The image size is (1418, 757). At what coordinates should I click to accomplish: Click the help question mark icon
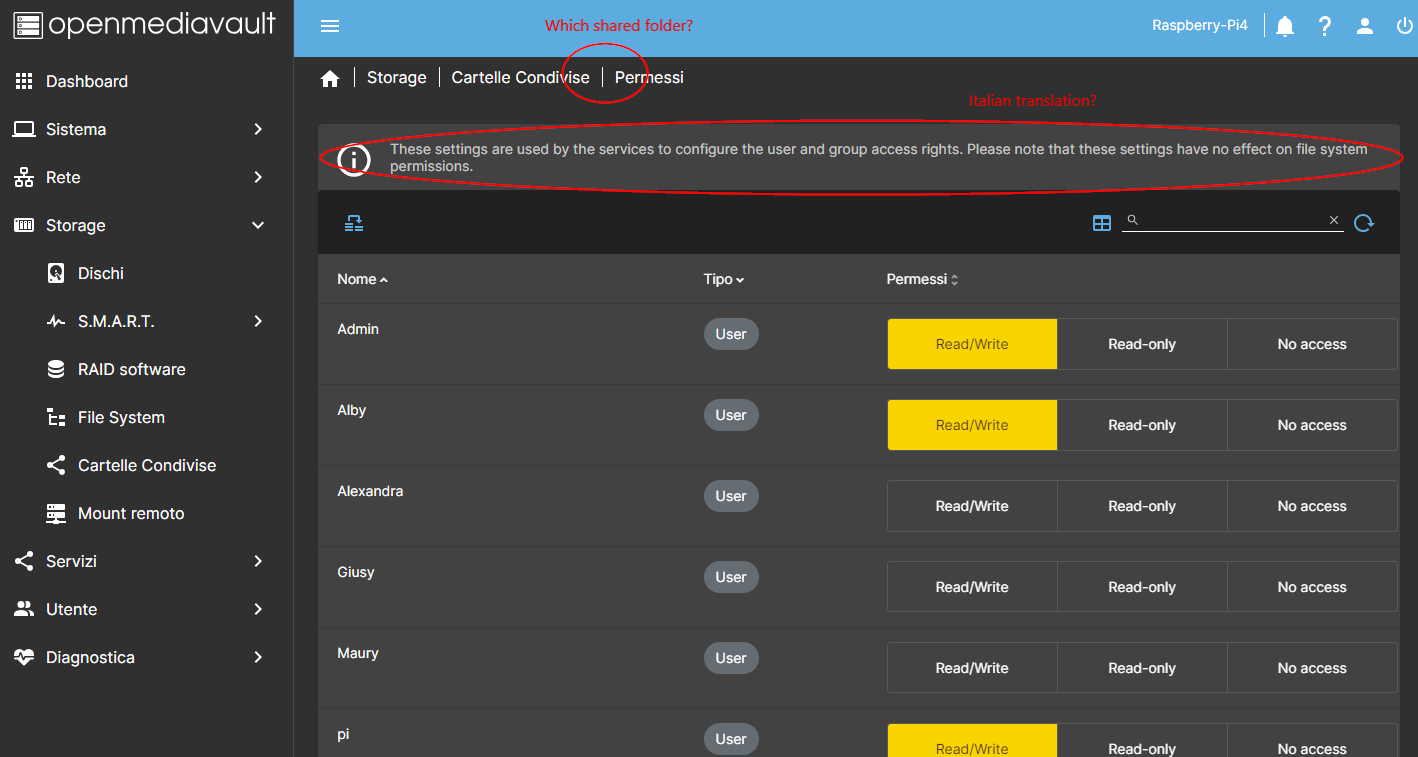(x=1324, y=25)
